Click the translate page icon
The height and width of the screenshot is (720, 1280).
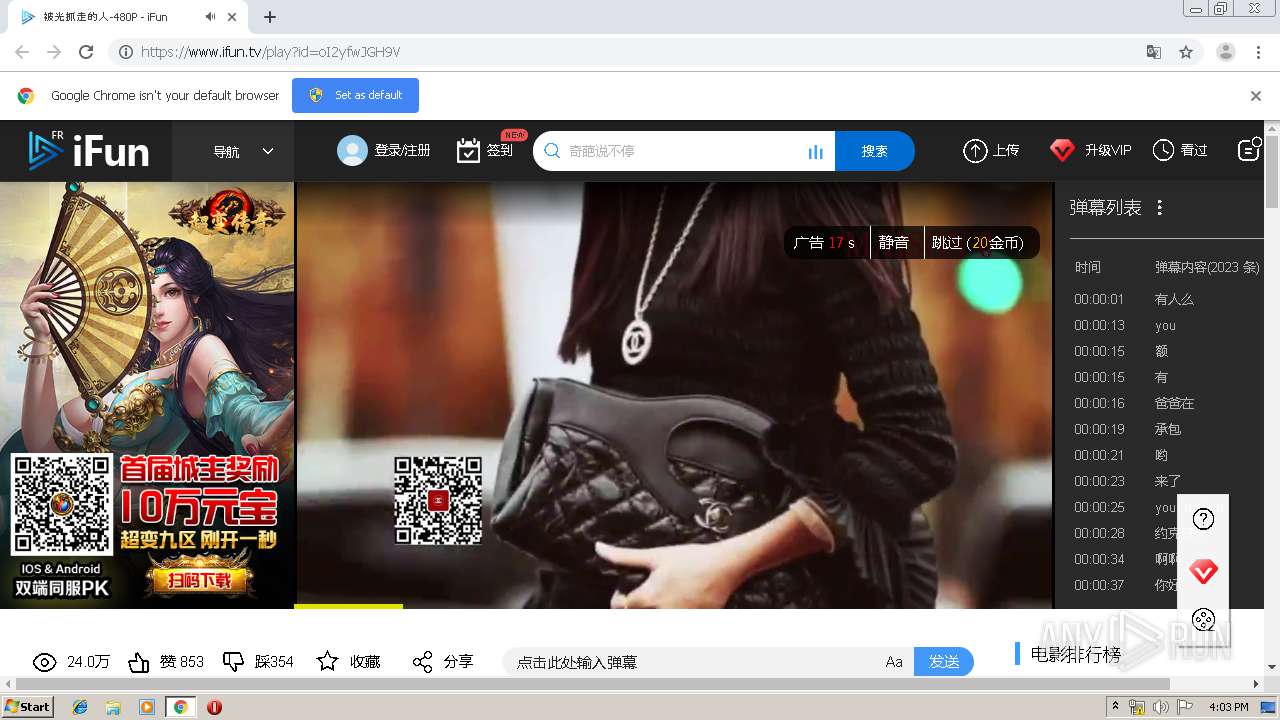(x=1154, y=52)
